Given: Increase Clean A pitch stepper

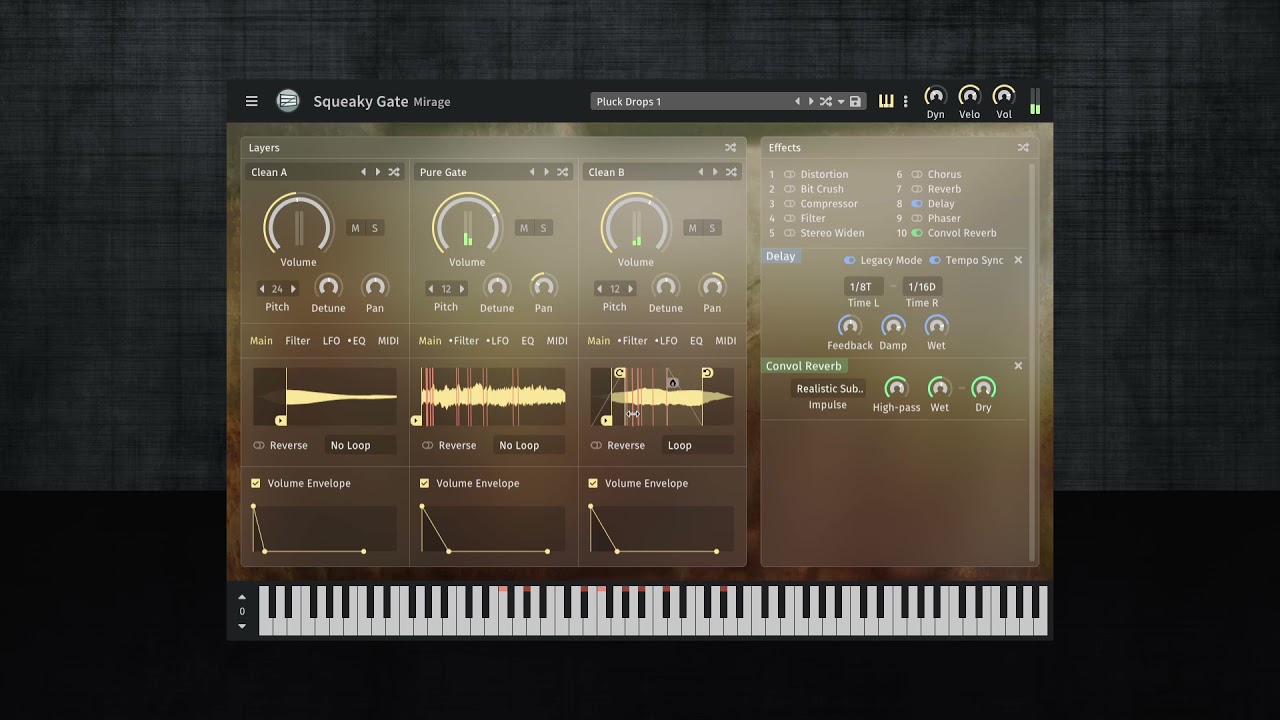Looking at the screenshot, I should coord(293,289).
